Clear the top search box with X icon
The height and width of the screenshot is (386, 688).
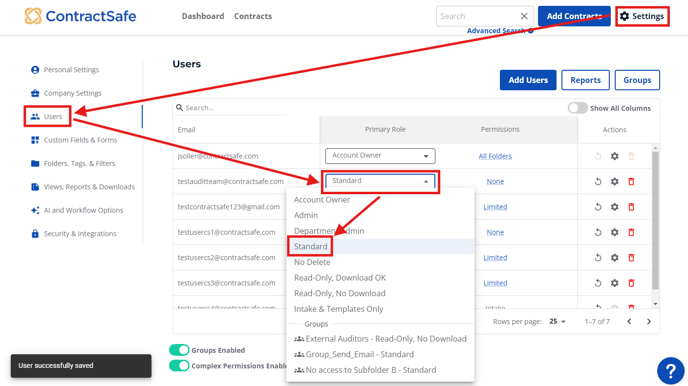point(524,16)
